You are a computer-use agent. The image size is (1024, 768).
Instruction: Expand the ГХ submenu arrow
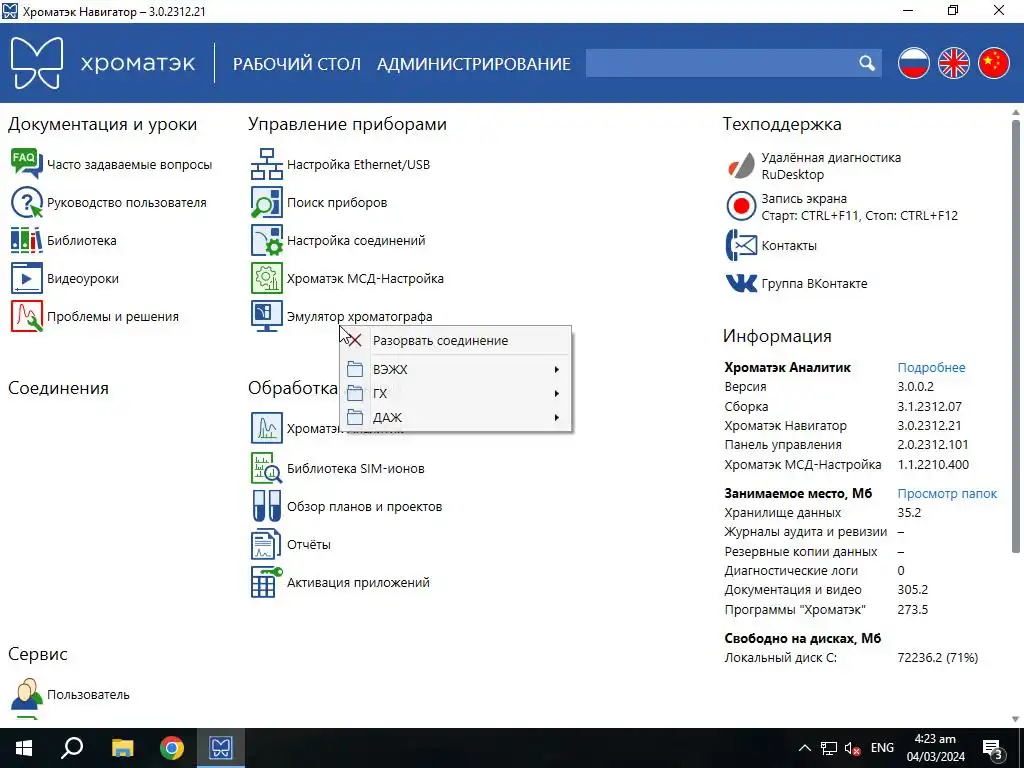click(x=556, y=393)
